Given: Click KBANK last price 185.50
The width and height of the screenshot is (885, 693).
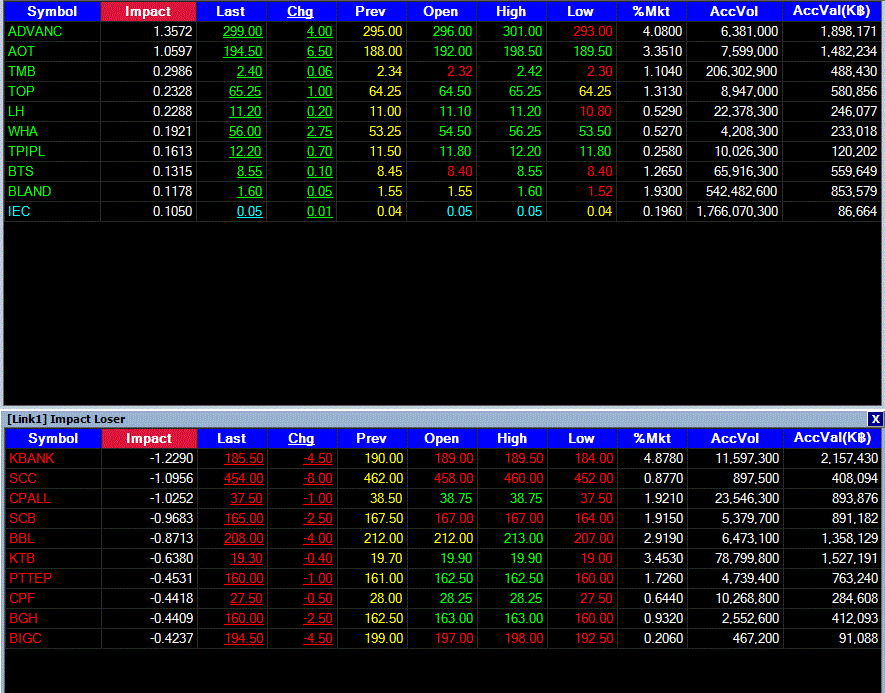Looking at the screenshot, I should pos(244,458).
